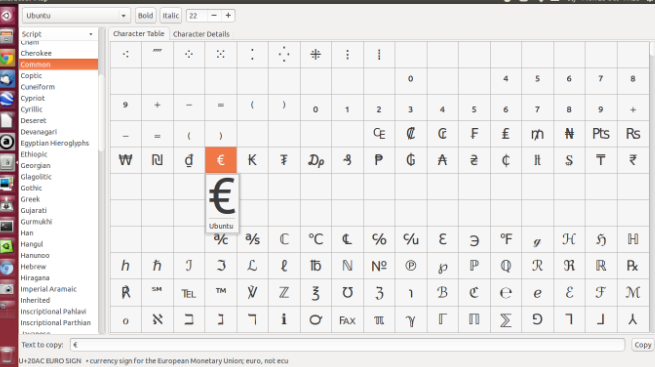Decrease font size with minus button
The height and width of the screenshot is (367, 655).
pyautogui.click(x=214, y=15)
